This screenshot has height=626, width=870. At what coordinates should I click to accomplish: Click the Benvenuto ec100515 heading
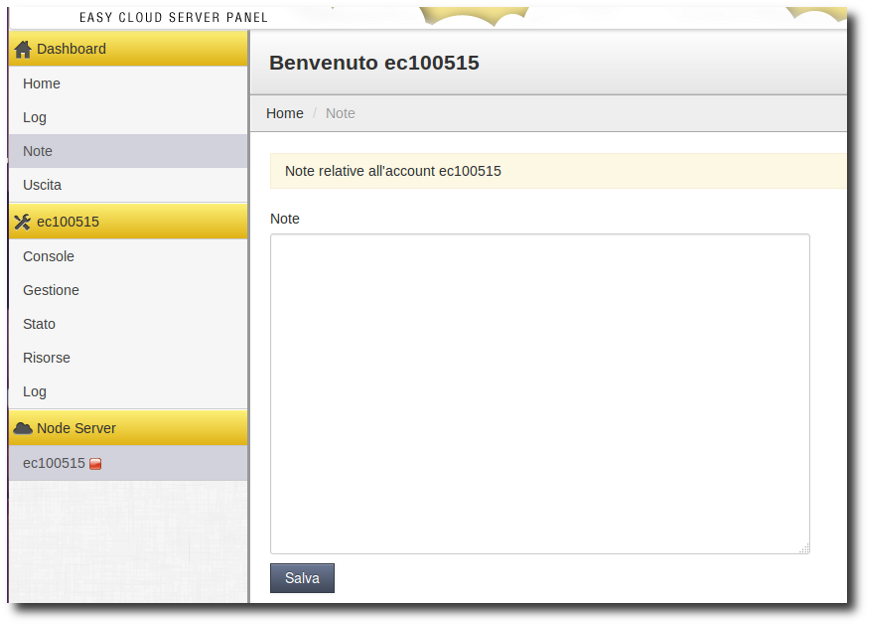374,63
